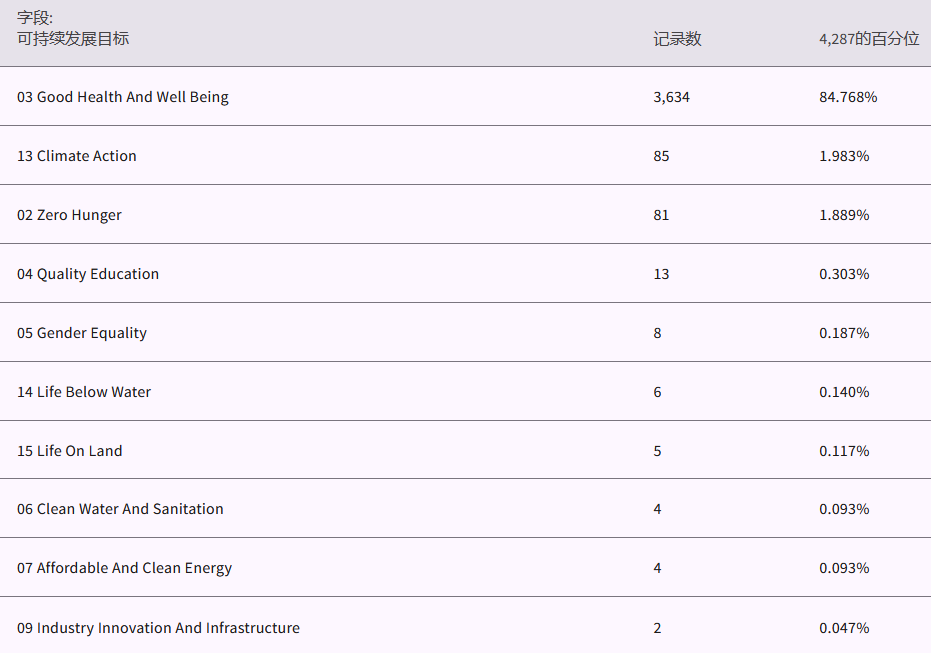
Task: Select 06 Clean Water And Sanitation label
Action: pyautogui.click(x=120, y=509)
